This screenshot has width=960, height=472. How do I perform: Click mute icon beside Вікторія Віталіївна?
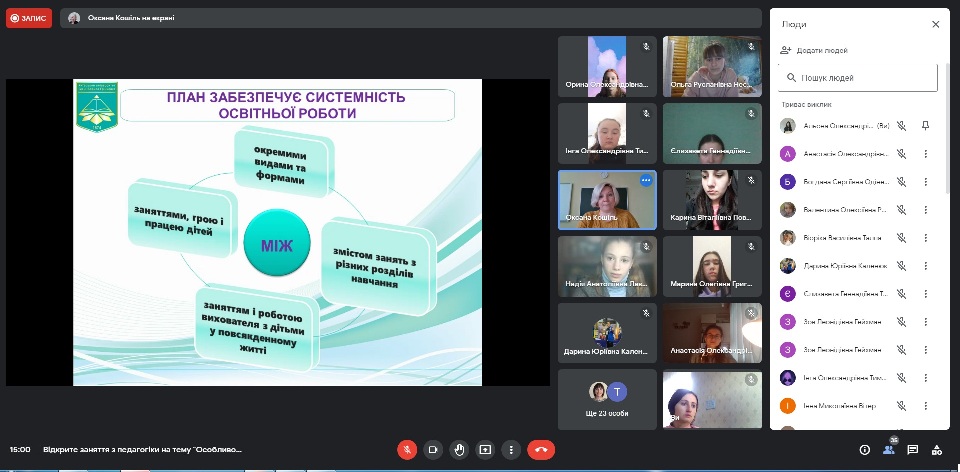point(901,238)
